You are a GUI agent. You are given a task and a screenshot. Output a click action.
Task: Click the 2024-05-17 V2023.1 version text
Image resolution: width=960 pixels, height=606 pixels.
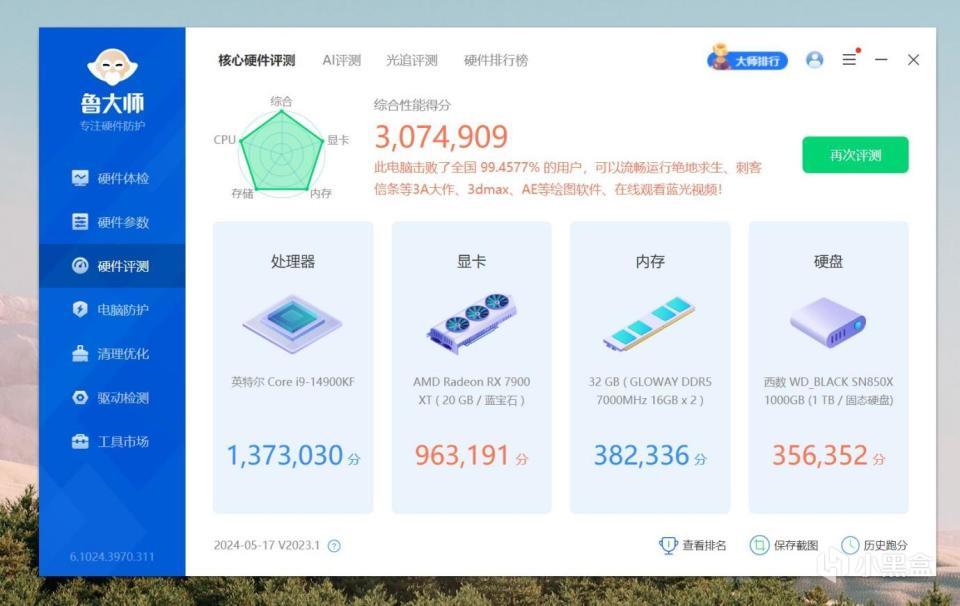tap(267, 545)
